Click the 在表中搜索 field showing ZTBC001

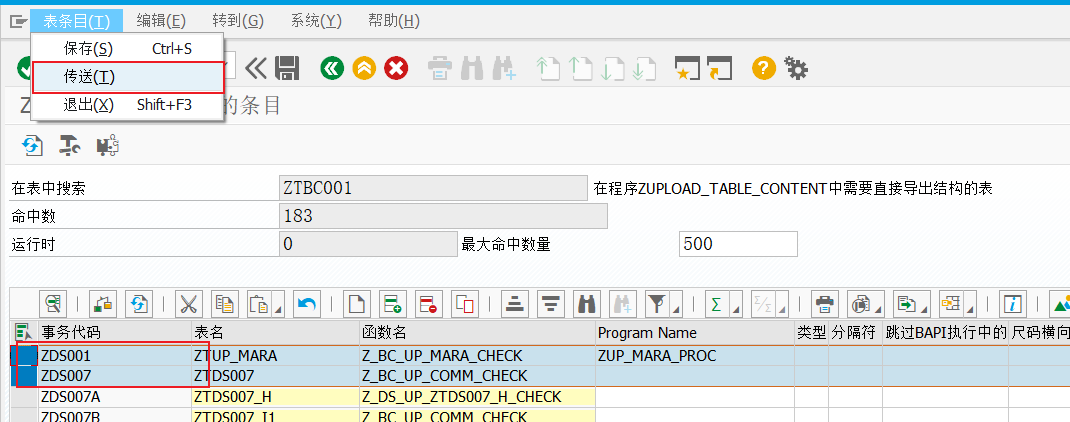[x=433, y=188]
